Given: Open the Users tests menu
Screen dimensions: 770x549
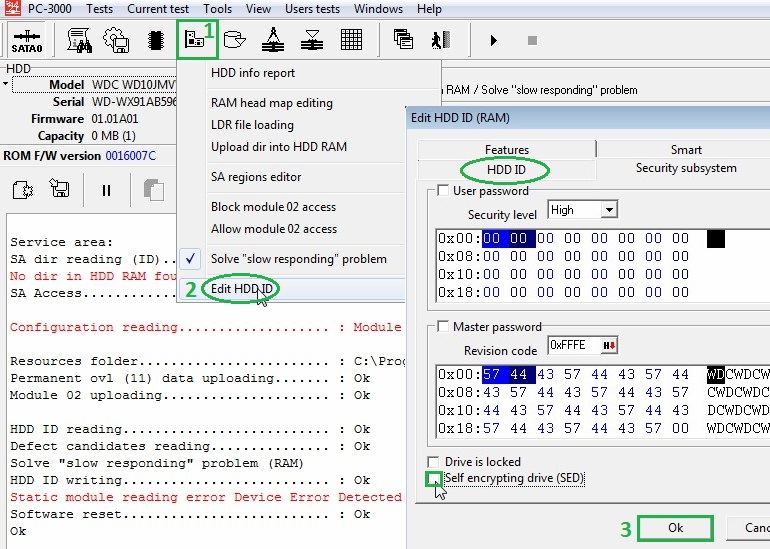Looking at the screenshot, I should point(312,9).
